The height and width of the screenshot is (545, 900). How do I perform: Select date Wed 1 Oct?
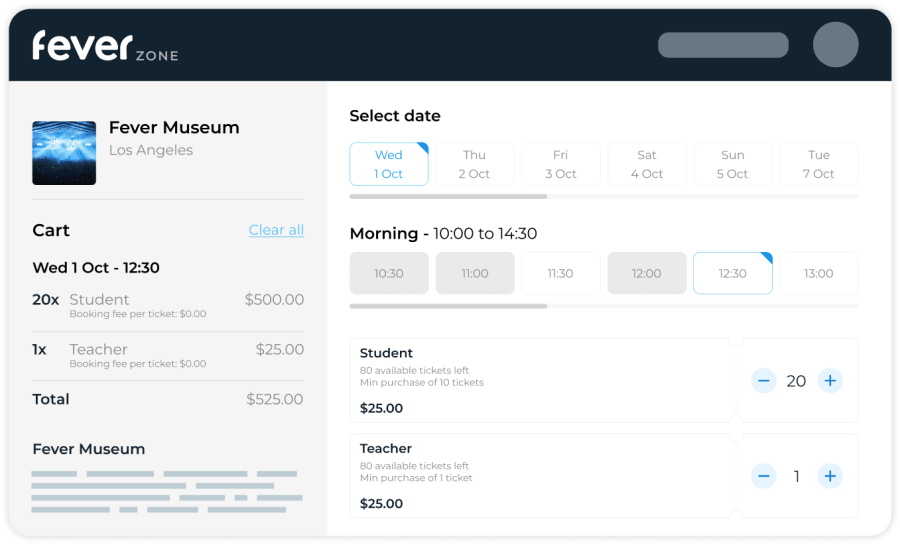389,164
